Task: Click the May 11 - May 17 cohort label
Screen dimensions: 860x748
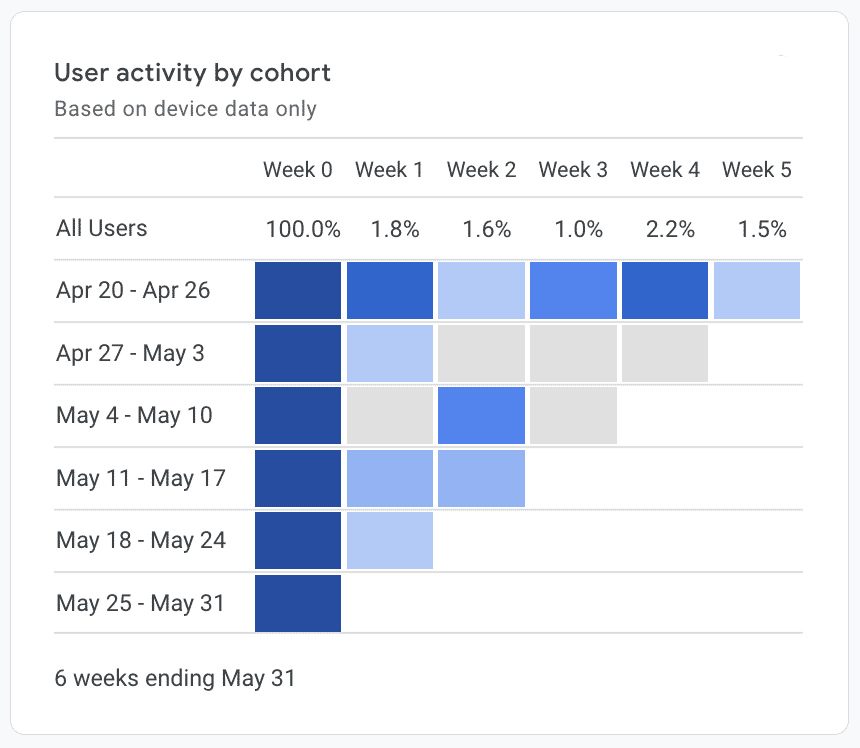Action: [141, 478]
